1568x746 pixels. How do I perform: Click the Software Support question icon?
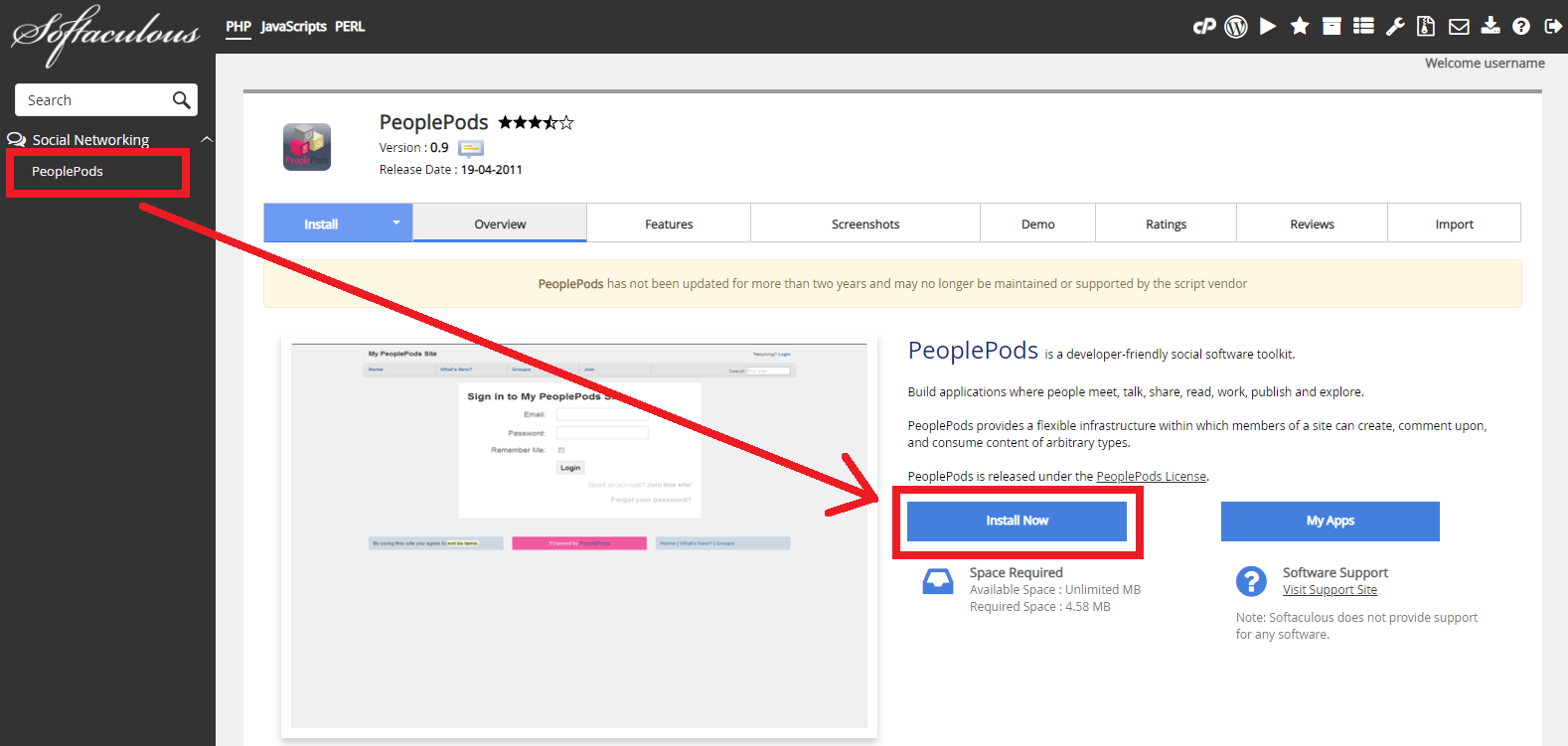(1251, 581)
